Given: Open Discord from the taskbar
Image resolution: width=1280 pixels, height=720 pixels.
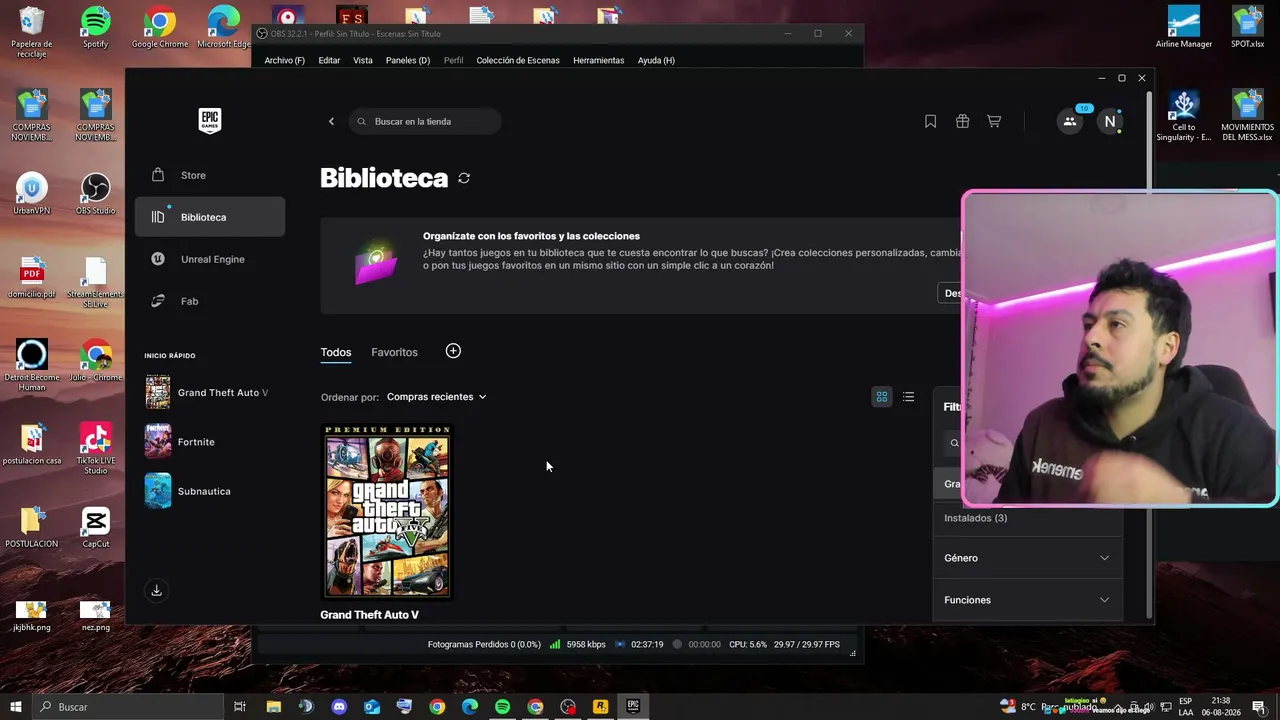Looking at the screenshot, I should (339, 707).
